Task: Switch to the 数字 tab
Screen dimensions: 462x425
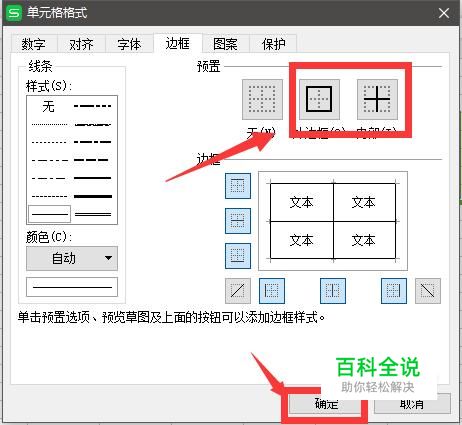Action: (x=34, y=44)
